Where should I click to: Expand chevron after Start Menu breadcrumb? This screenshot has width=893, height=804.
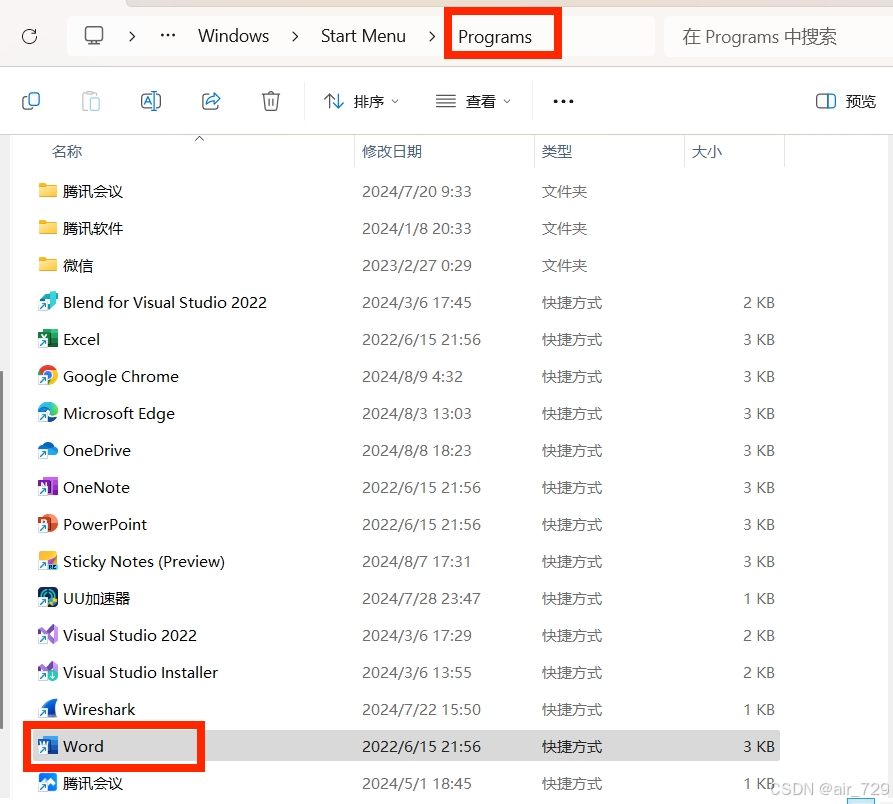coord(432,36)
